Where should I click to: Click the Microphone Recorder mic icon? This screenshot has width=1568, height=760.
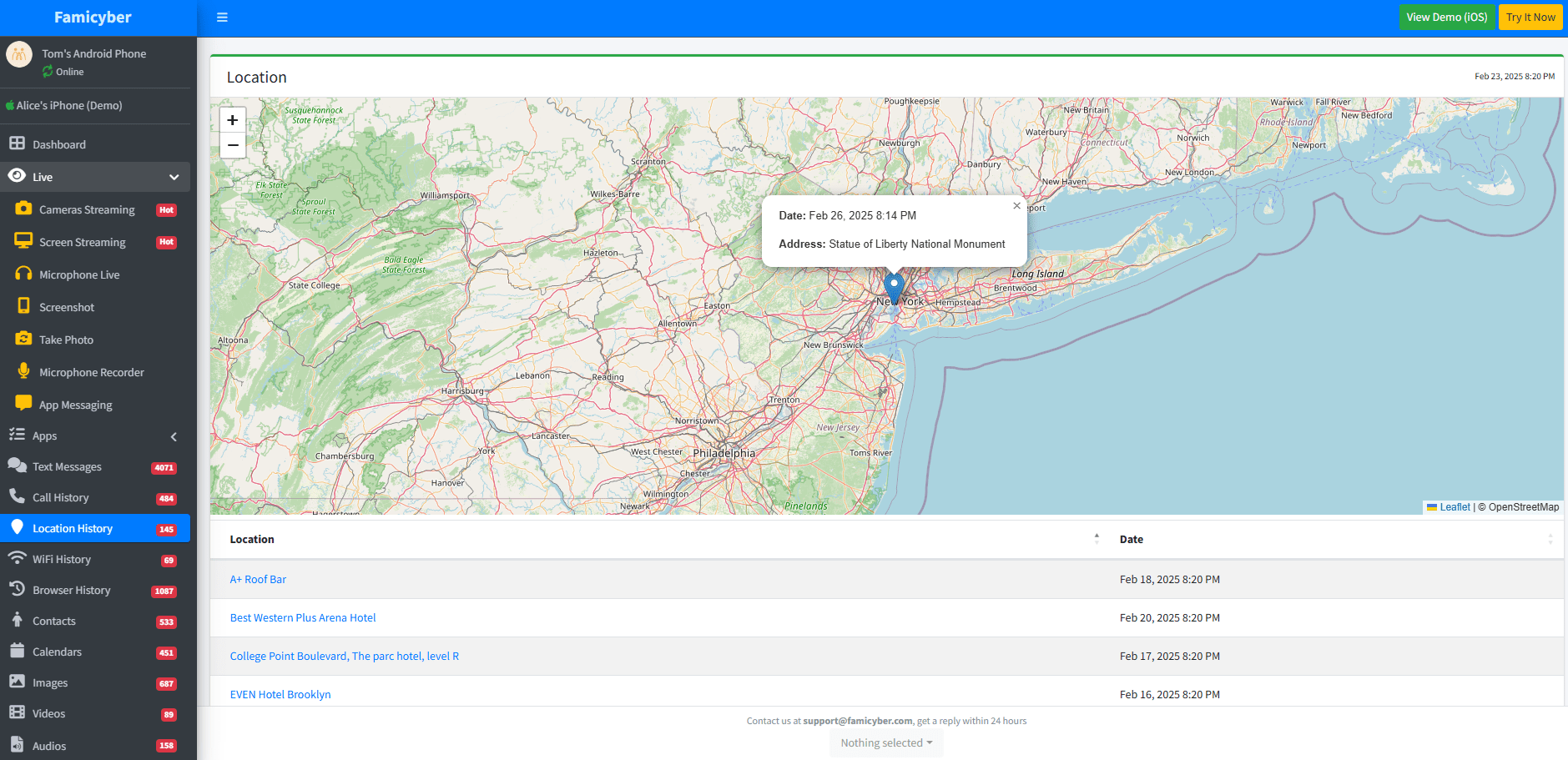point(23,371)
